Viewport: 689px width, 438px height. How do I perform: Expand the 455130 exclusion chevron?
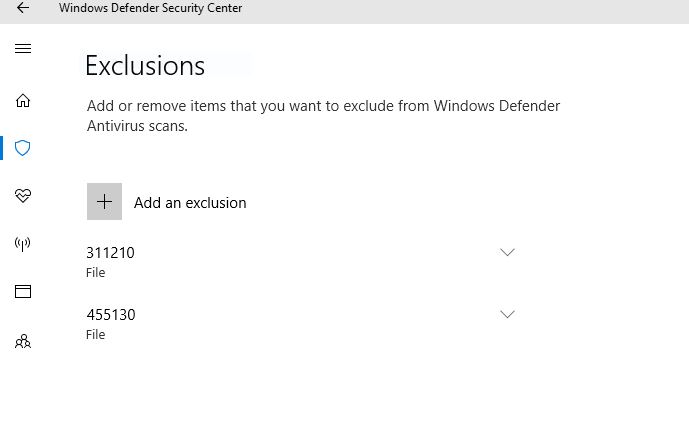[507, 314]
